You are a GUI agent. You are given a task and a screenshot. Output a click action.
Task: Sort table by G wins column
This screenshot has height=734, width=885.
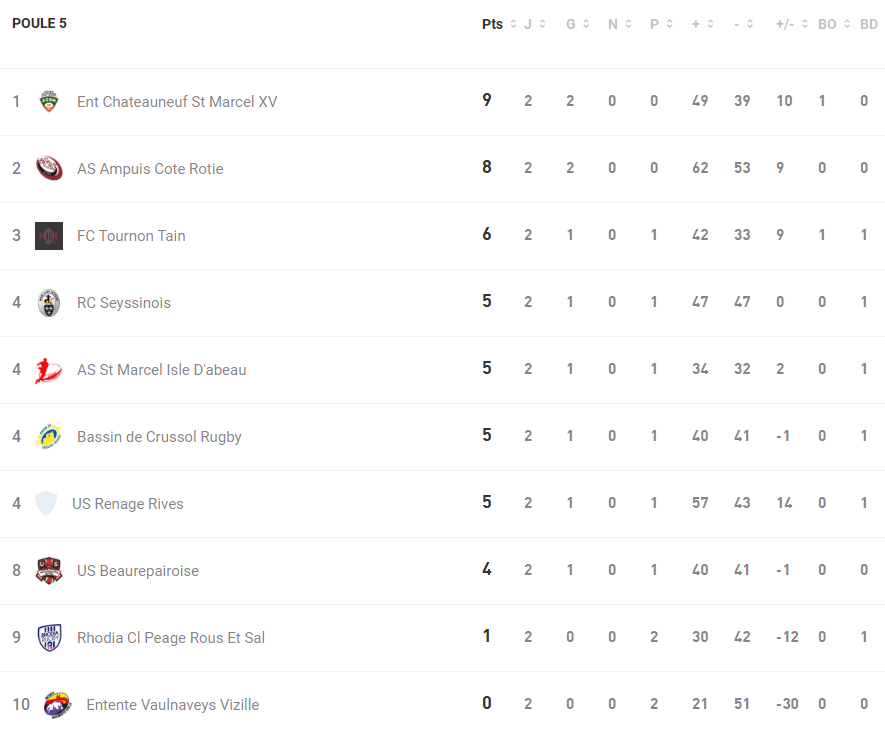pos(577,24)
